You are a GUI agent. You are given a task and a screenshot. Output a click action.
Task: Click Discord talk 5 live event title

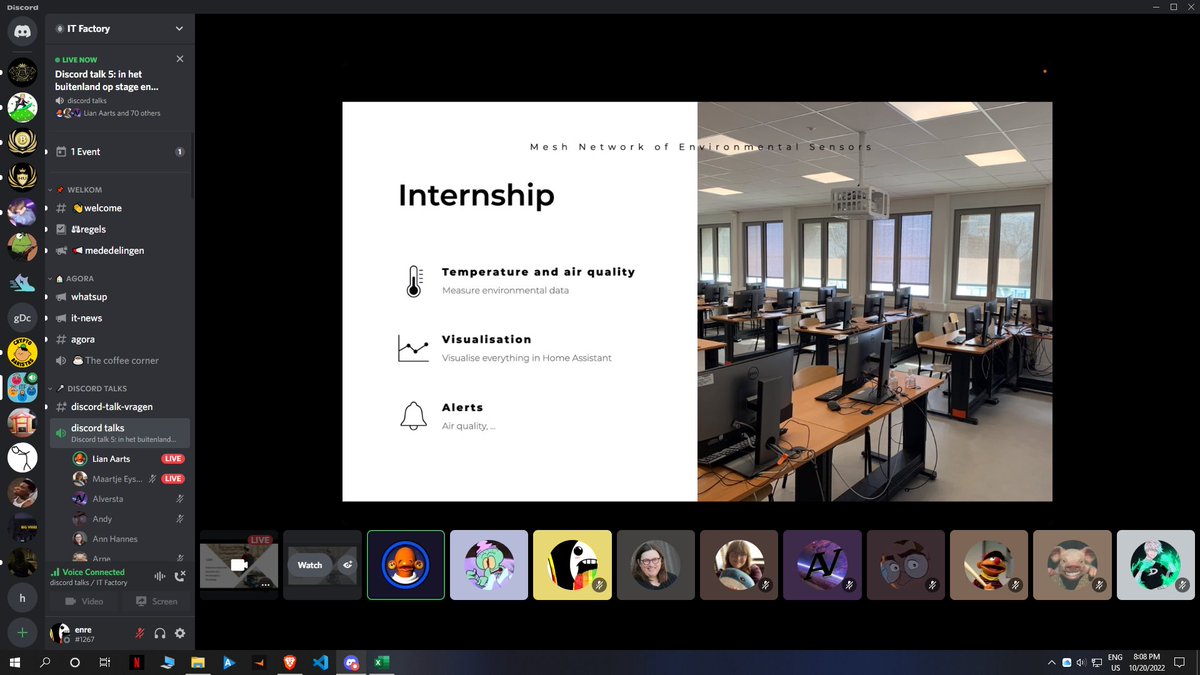[x=107, y=80]
